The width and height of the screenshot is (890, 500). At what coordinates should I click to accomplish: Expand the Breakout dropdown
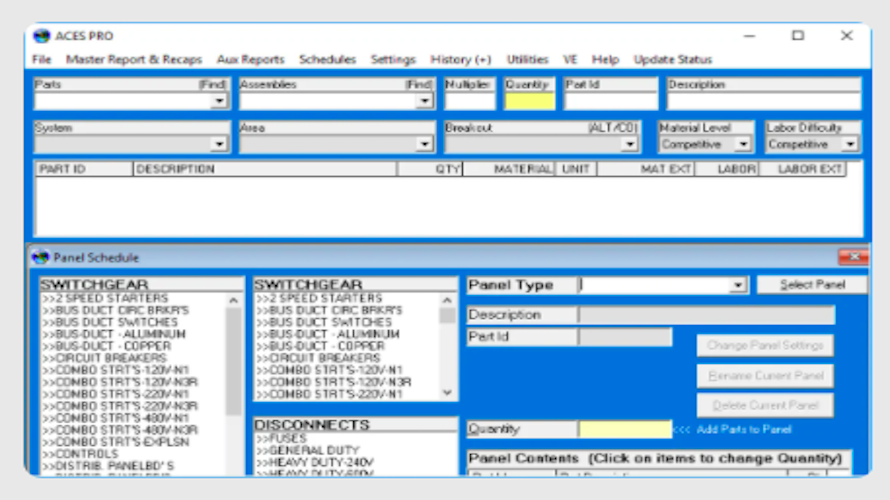click(629, 144)
